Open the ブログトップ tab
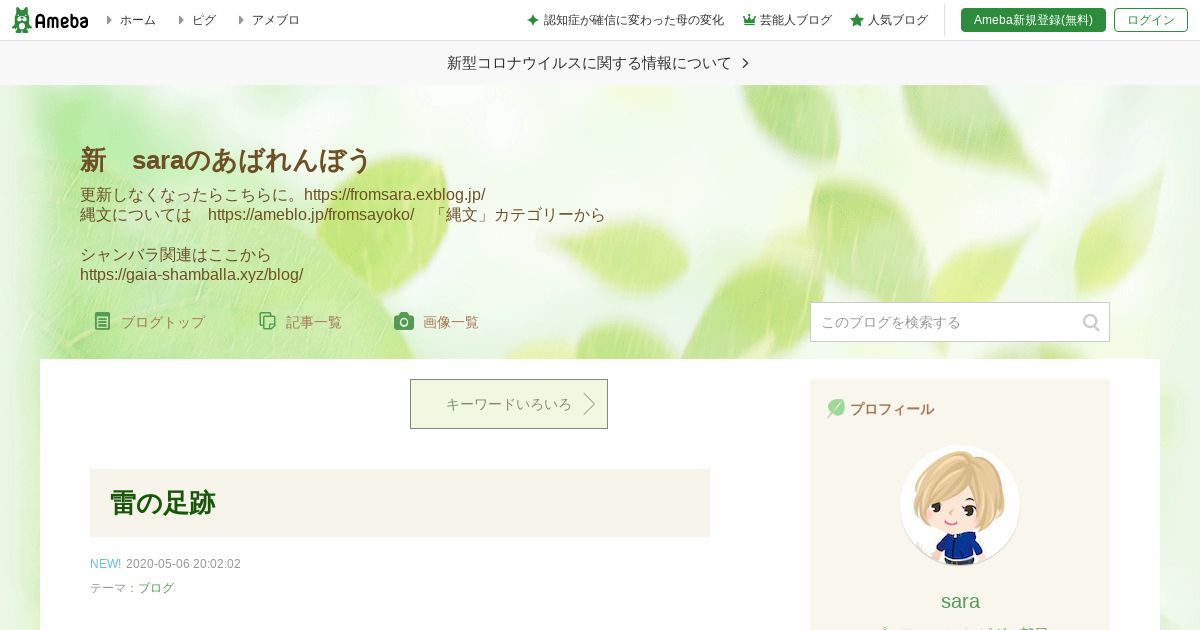The image size is (1200, 630). coord(162,322)
